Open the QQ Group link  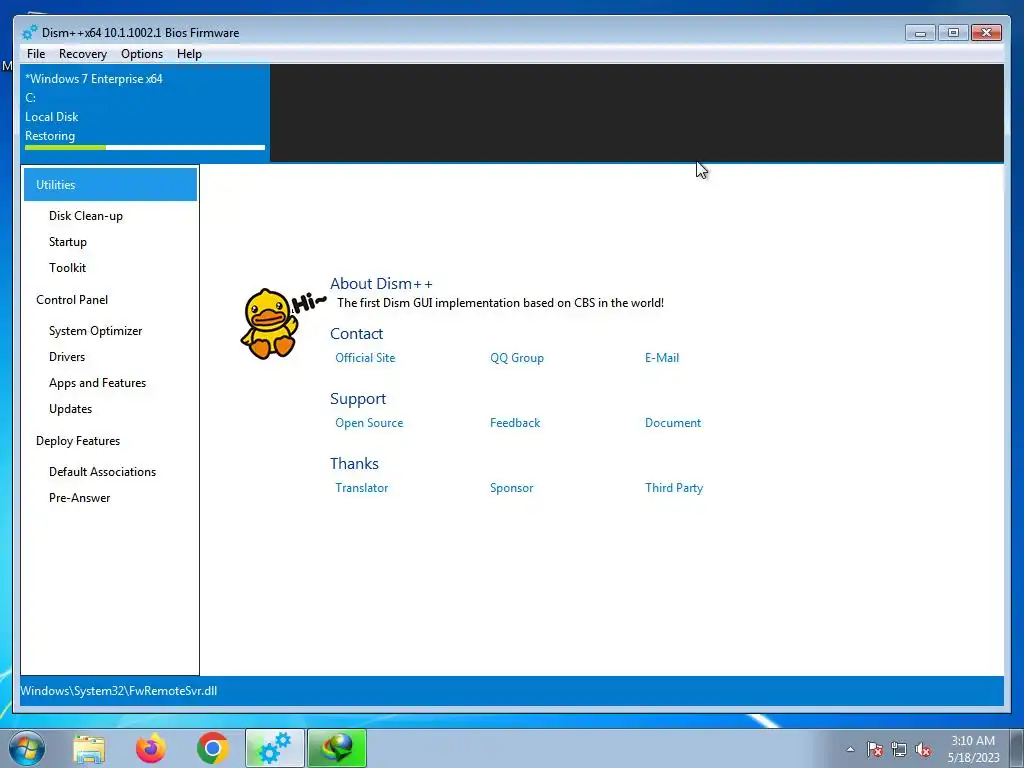517,358
